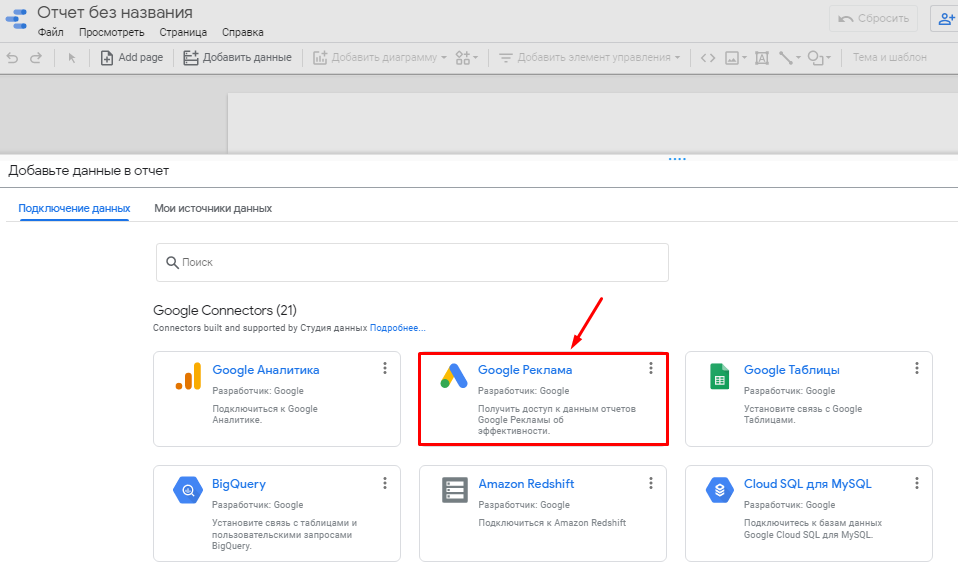958x570 pixels.
Task: Open the shape tool dropdown
Action: [x=819, y=57]
